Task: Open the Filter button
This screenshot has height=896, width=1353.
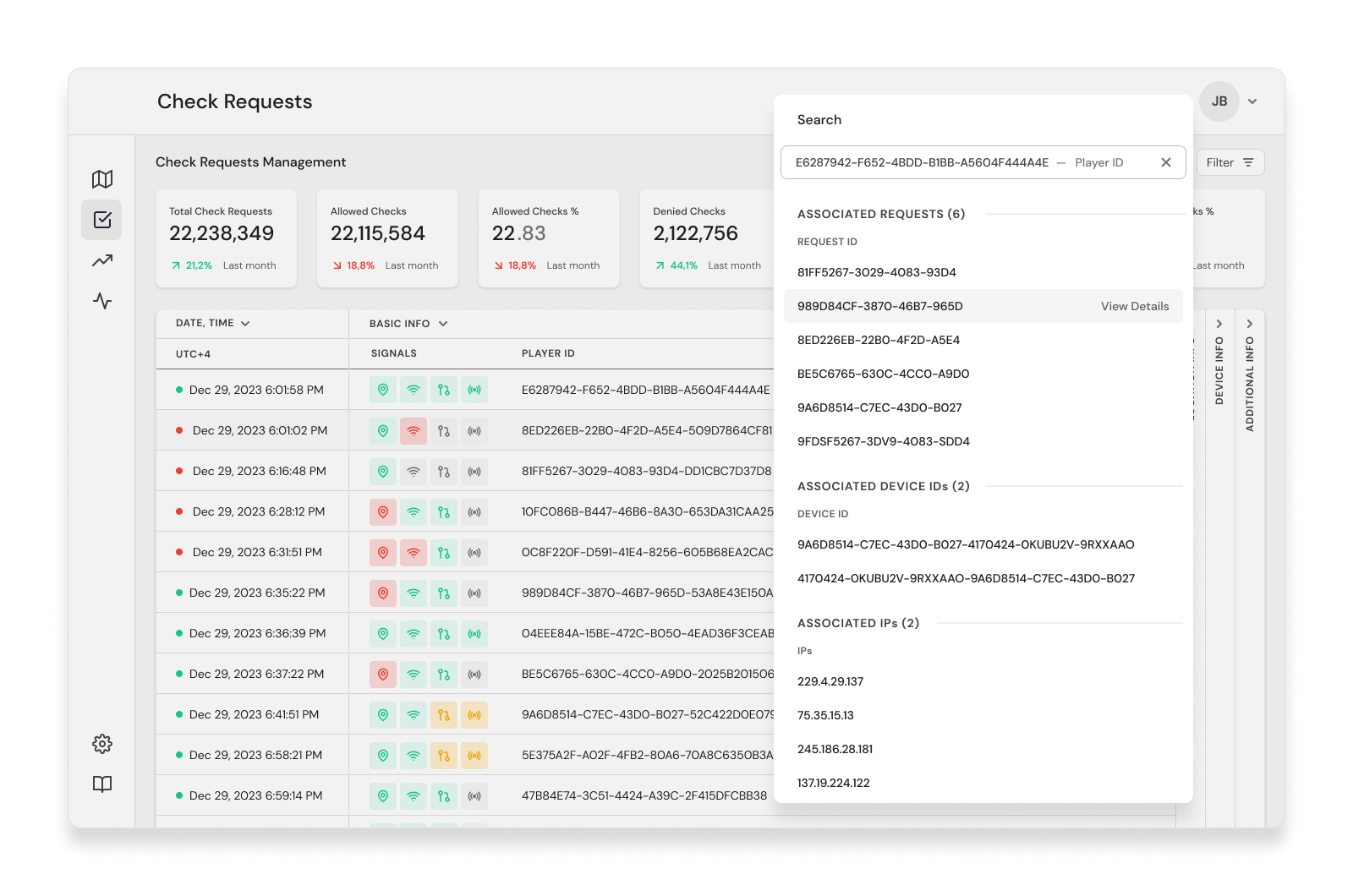Action: pyautogui.click(x=1230, y=162)
